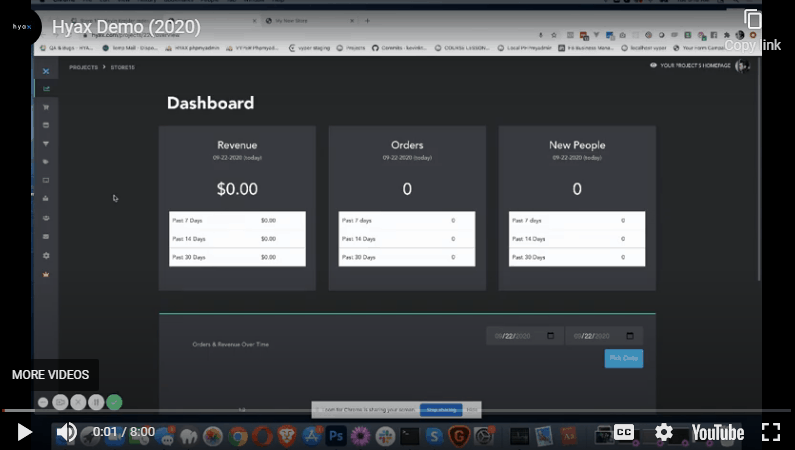
Task: Seek using the video progress bar
Action: coord(398,410)
